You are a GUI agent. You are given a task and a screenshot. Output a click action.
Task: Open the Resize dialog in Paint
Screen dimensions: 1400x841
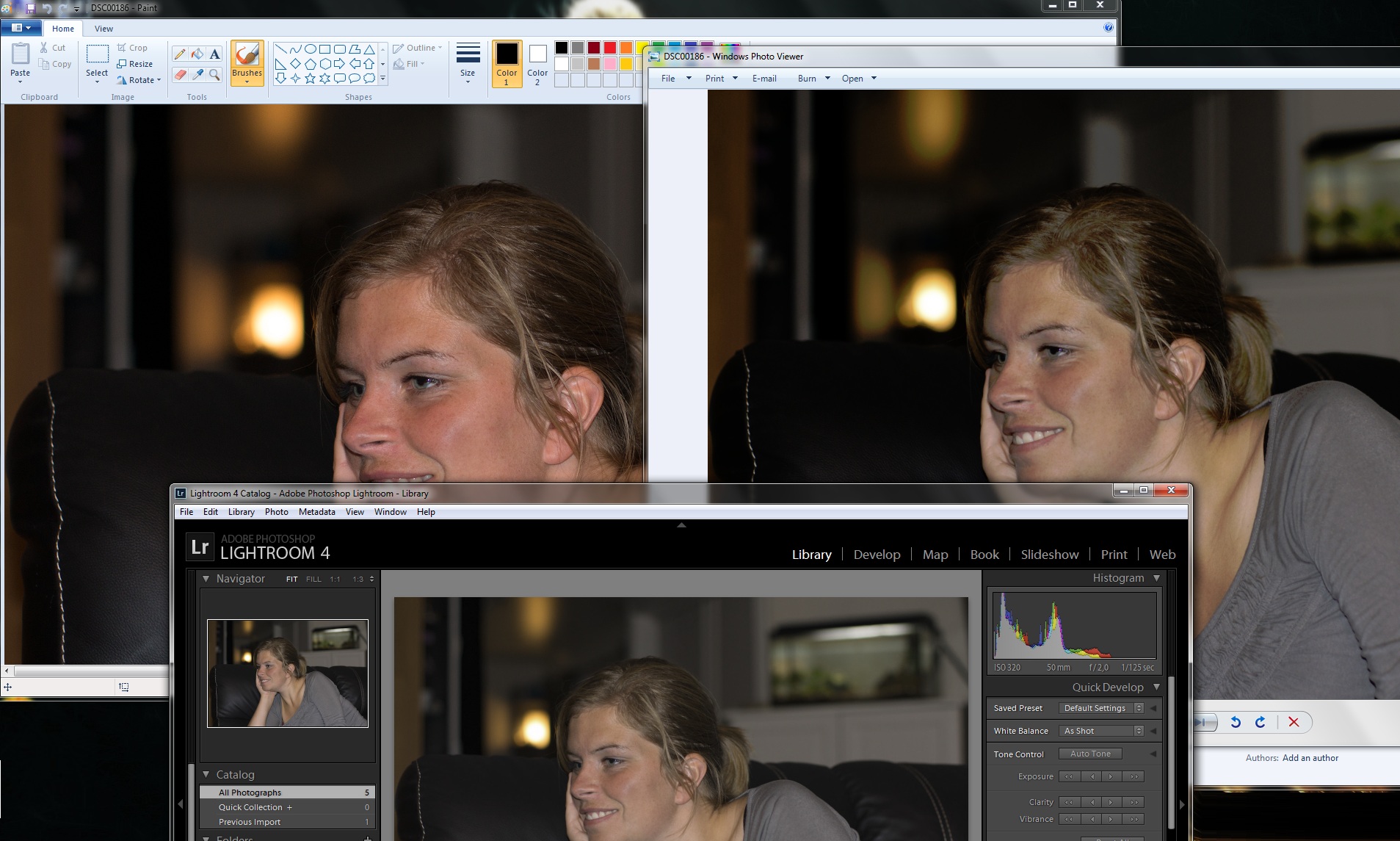134,64
